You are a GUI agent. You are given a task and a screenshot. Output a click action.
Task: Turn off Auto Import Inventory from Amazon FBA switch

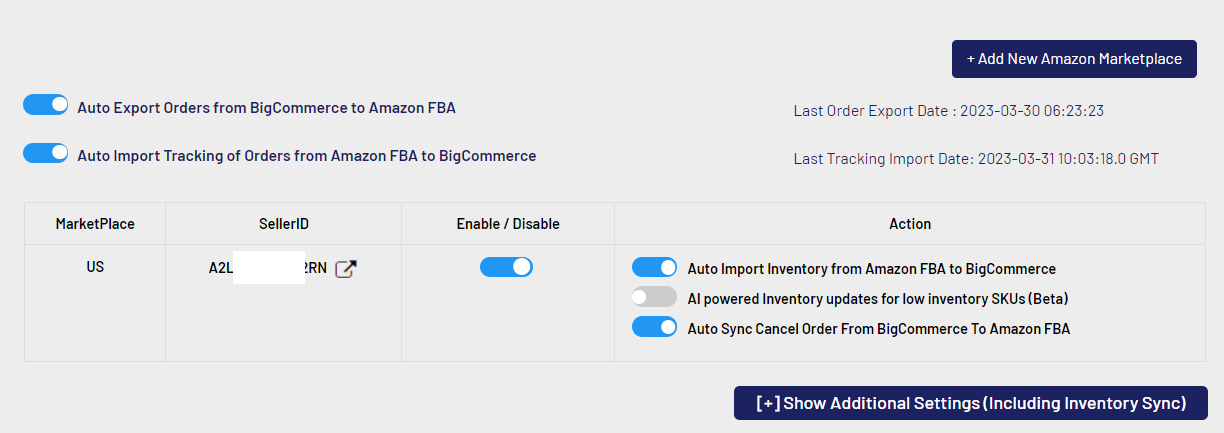coord(655,267)
